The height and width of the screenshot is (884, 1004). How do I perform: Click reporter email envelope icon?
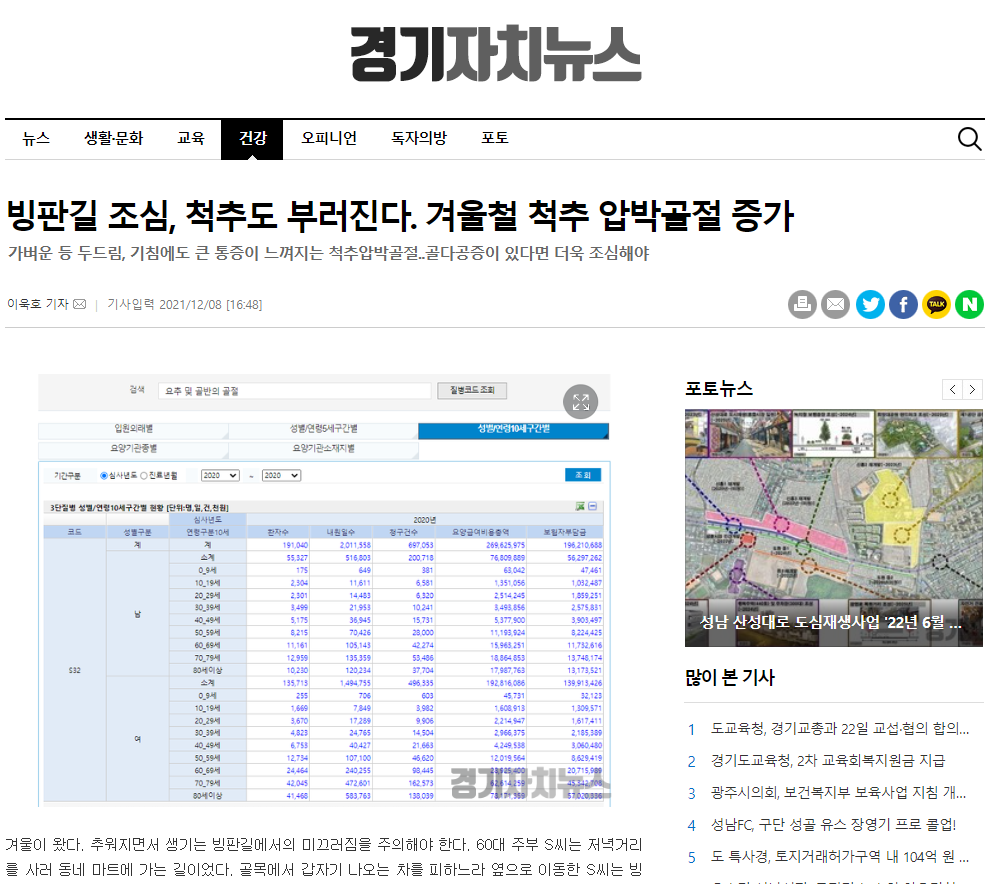(79, 304)
